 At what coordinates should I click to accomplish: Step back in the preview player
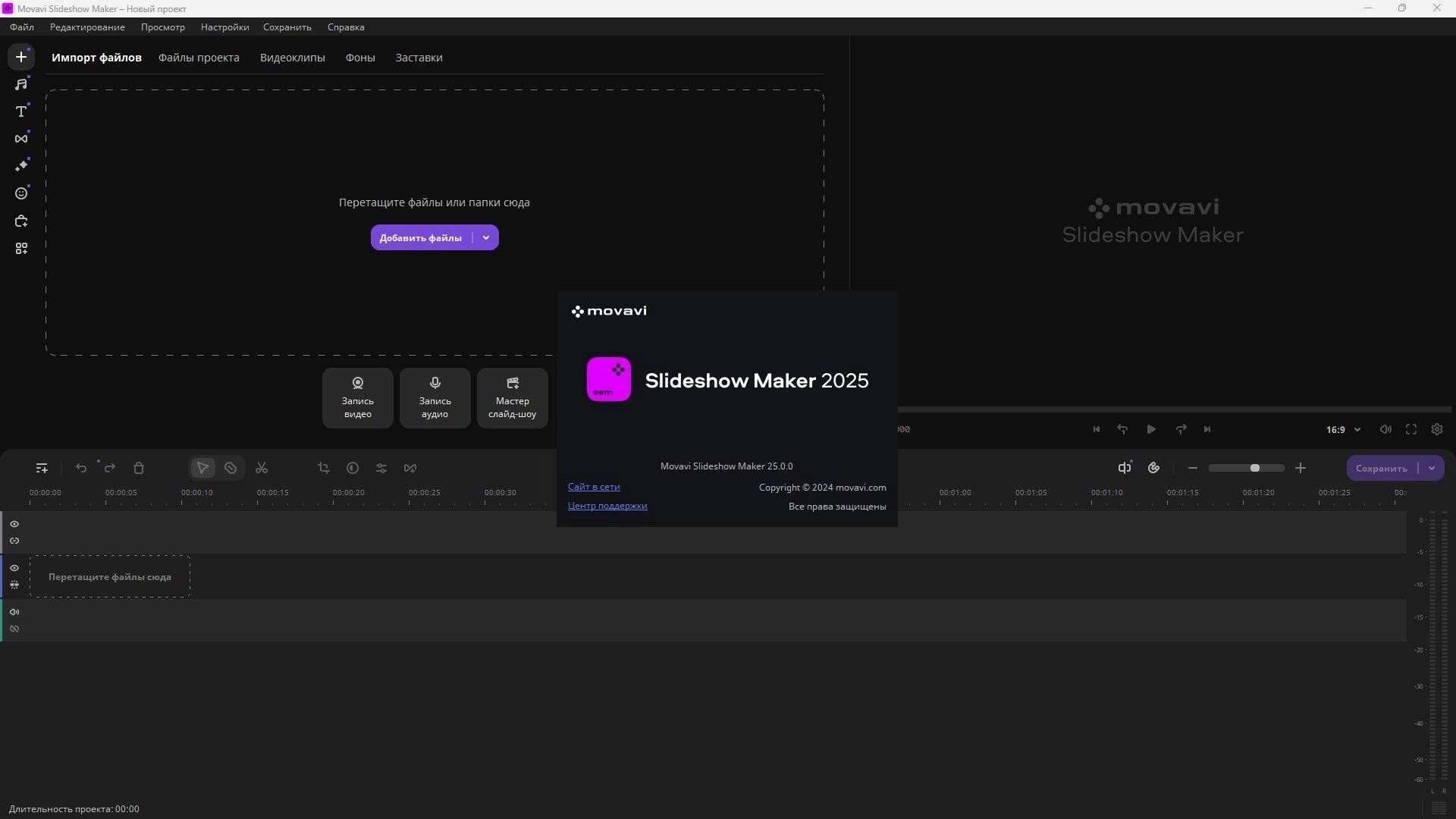(x=1122, y=429)
